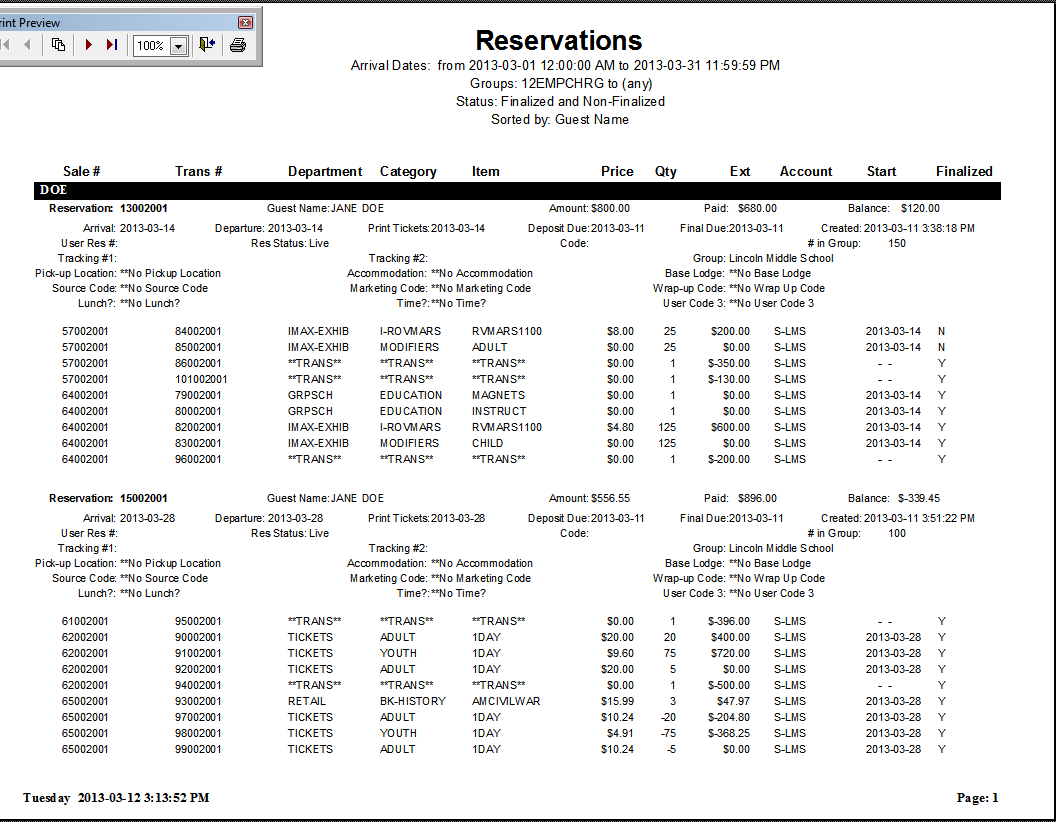This screenshot has height=822, width=1056.
Task: Print the Reservations report
Action: pyautogui.click(x=240, y=46)
